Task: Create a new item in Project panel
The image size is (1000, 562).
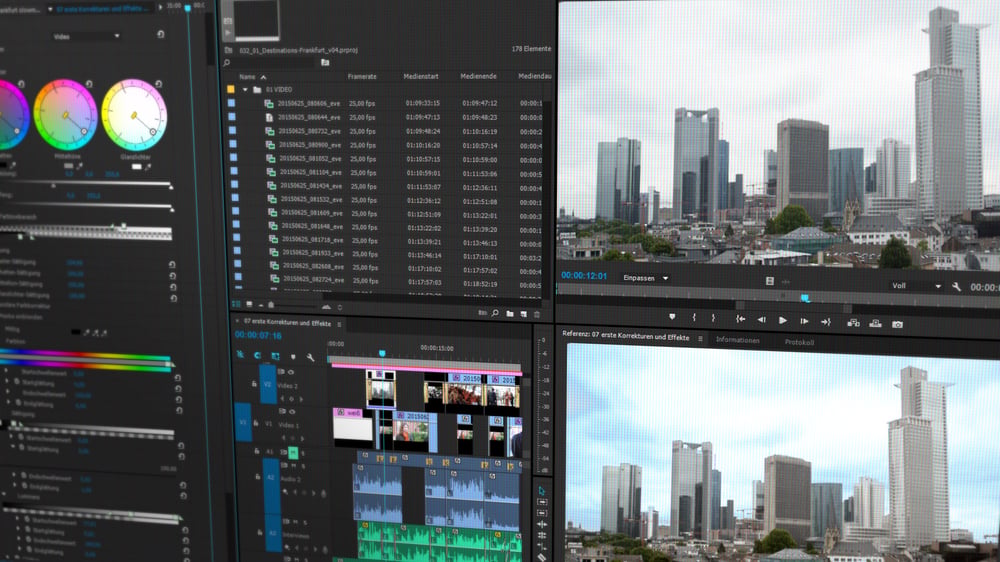Action: point(524,314)
